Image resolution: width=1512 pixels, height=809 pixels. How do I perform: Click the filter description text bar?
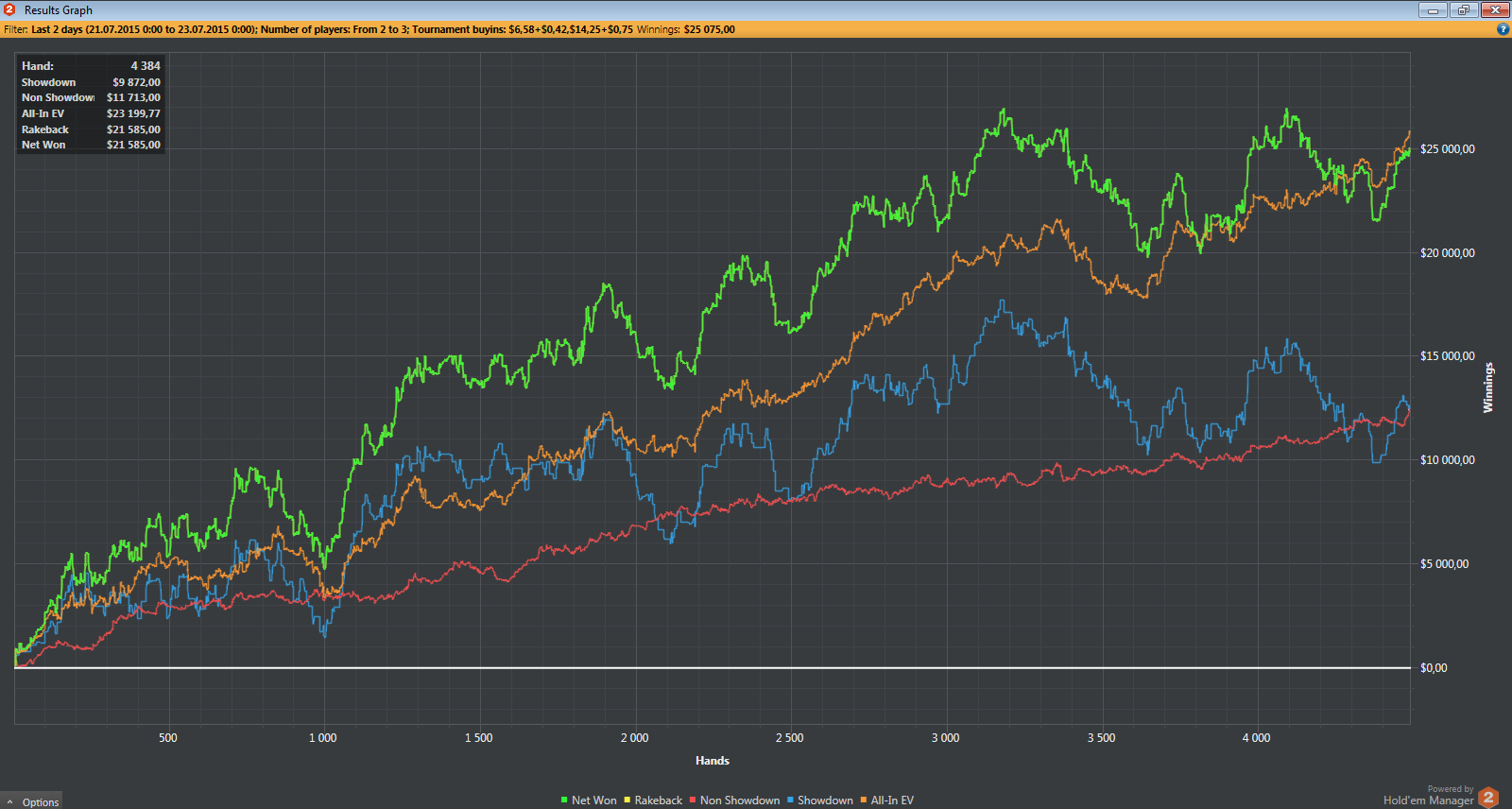coord(369,29)
